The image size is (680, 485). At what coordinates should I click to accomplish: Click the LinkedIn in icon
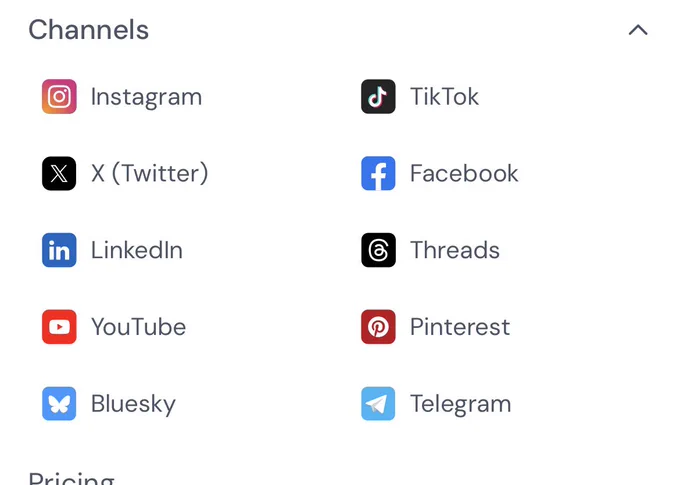click(59, 250)
